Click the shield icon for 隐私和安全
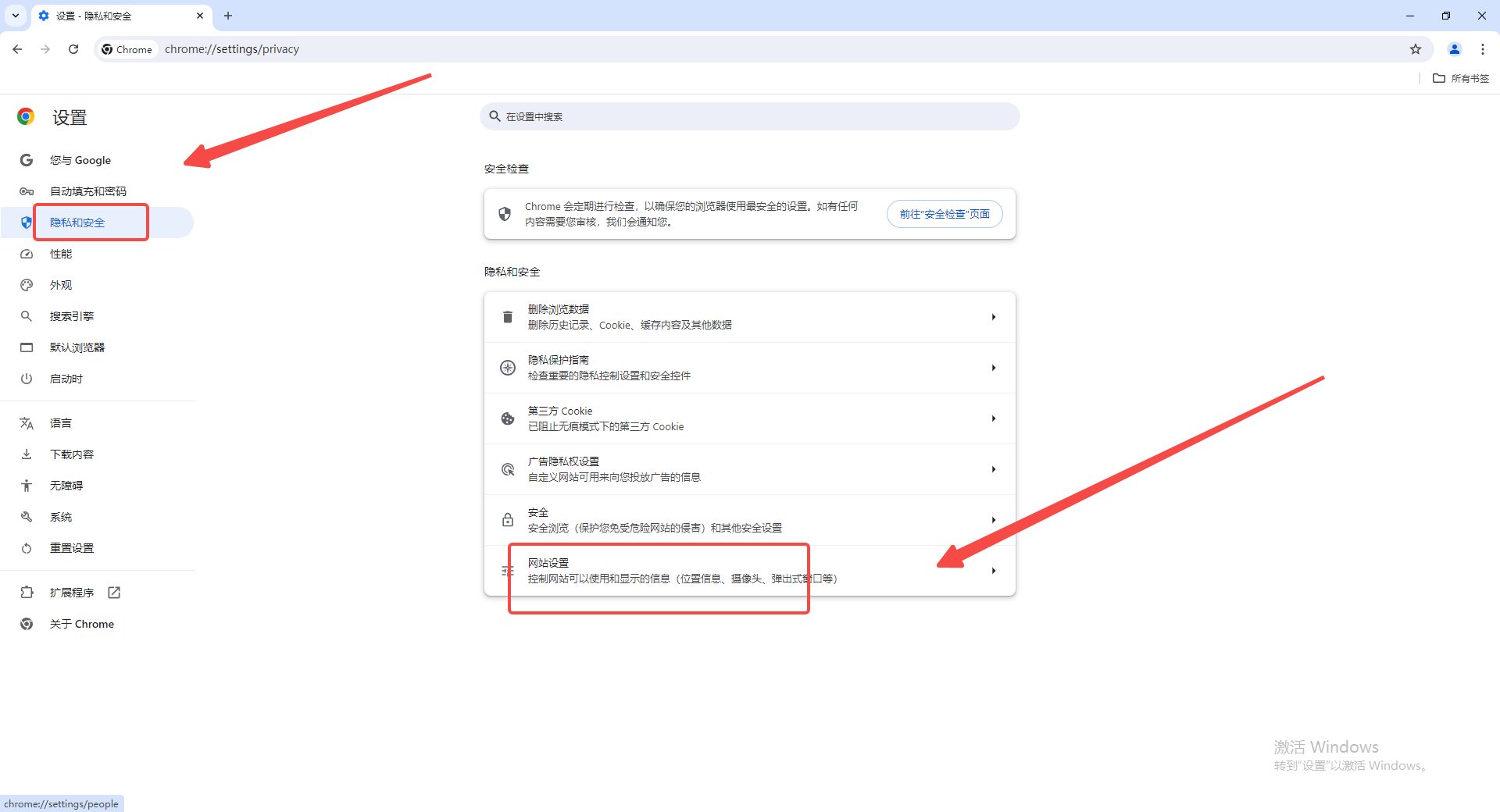This screenshot has width=1500, height=812. (x=27, y=223)
